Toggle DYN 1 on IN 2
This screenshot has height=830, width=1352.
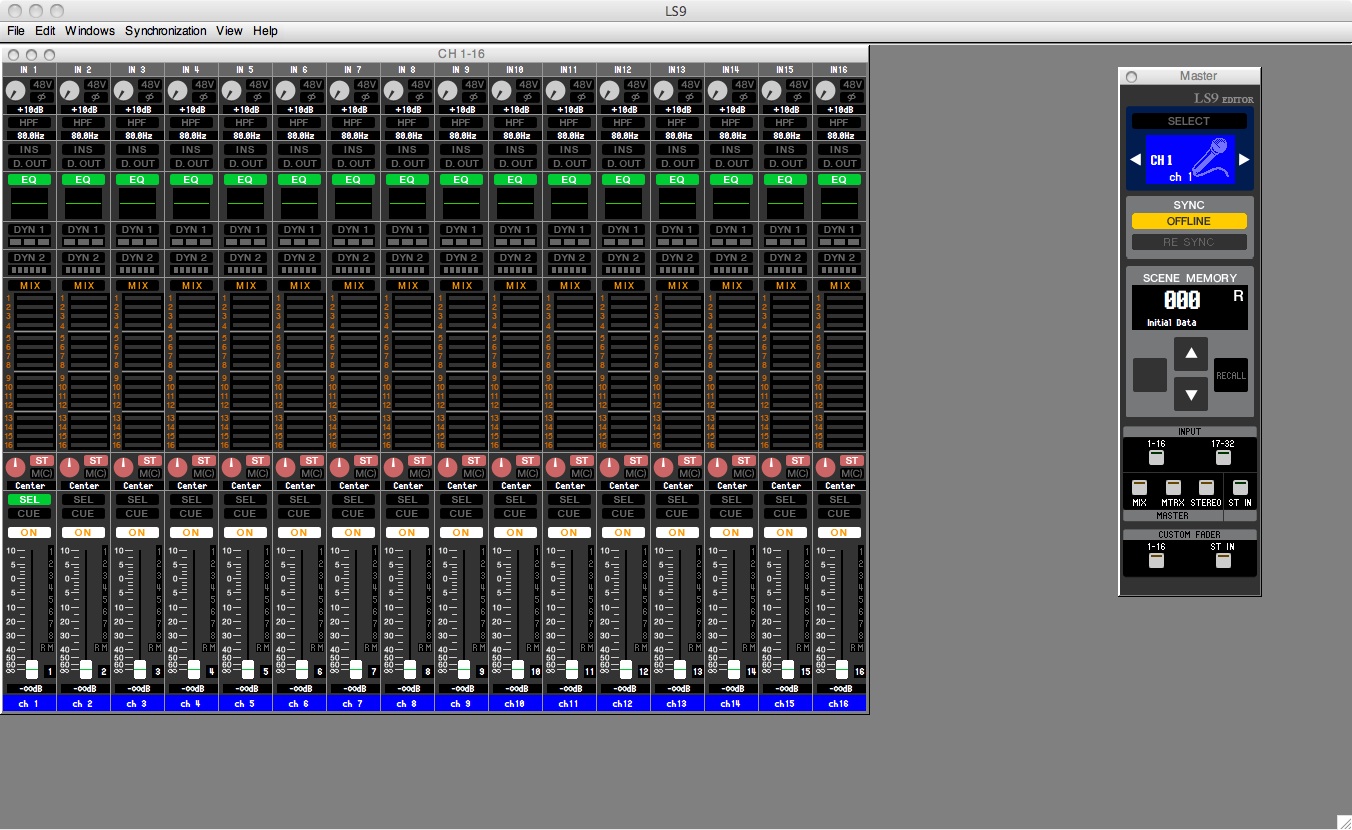click(84, 230)
